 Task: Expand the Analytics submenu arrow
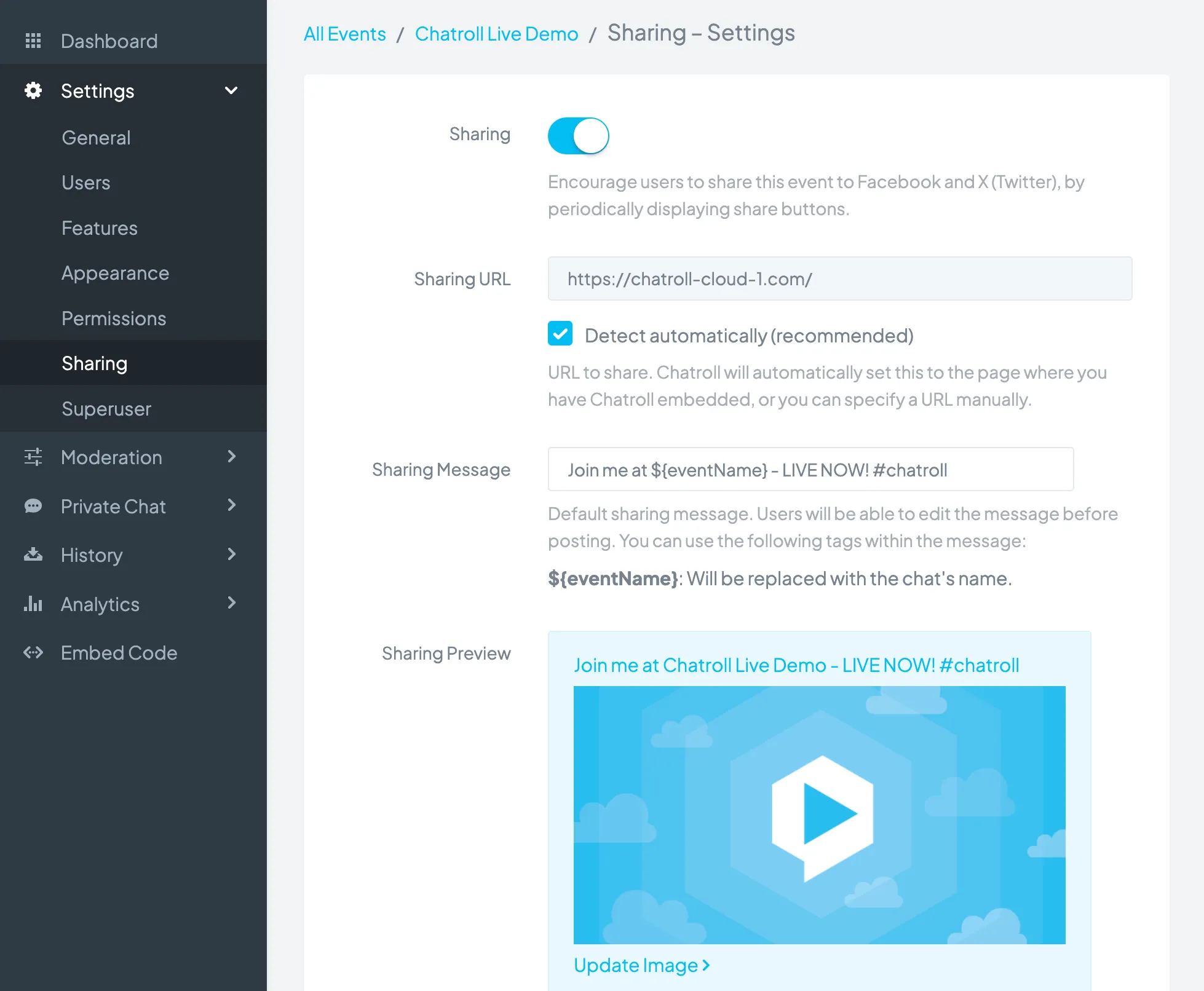pos(232,603)
